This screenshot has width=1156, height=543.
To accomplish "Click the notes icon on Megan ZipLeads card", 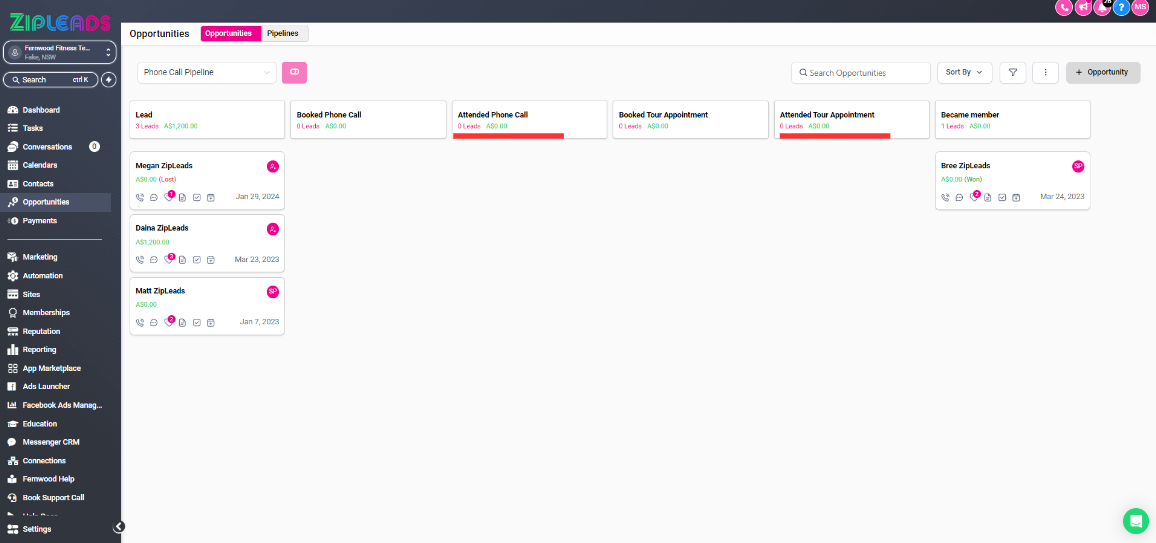I will [x=182, y=197].
